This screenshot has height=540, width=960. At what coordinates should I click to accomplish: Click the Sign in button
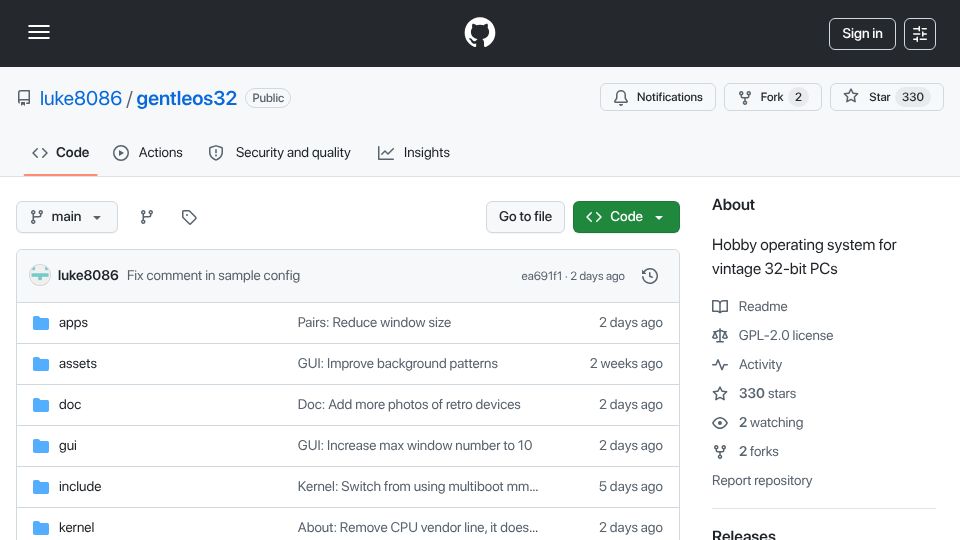[862, 34]
